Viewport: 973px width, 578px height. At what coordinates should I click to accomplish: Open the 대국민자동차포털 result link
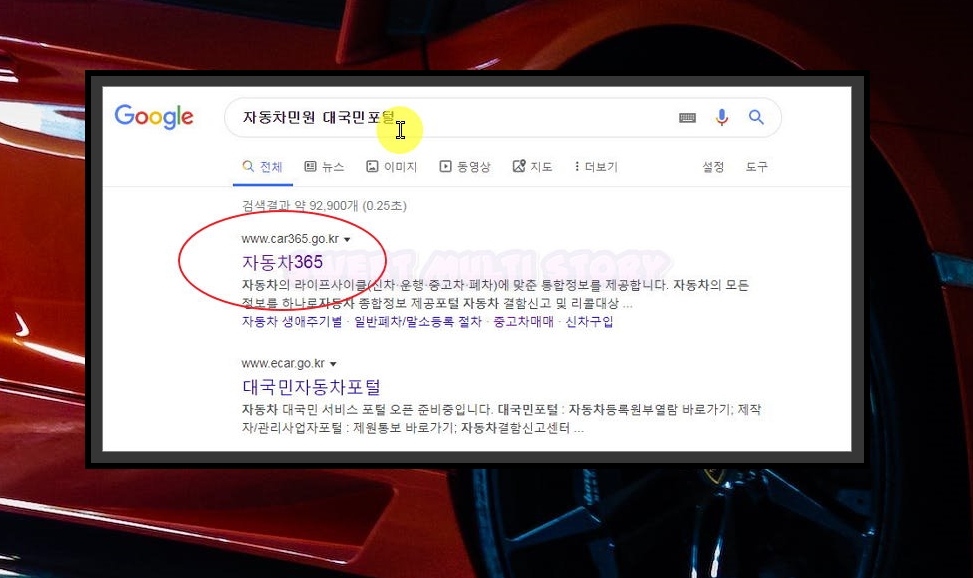(311, 387)
